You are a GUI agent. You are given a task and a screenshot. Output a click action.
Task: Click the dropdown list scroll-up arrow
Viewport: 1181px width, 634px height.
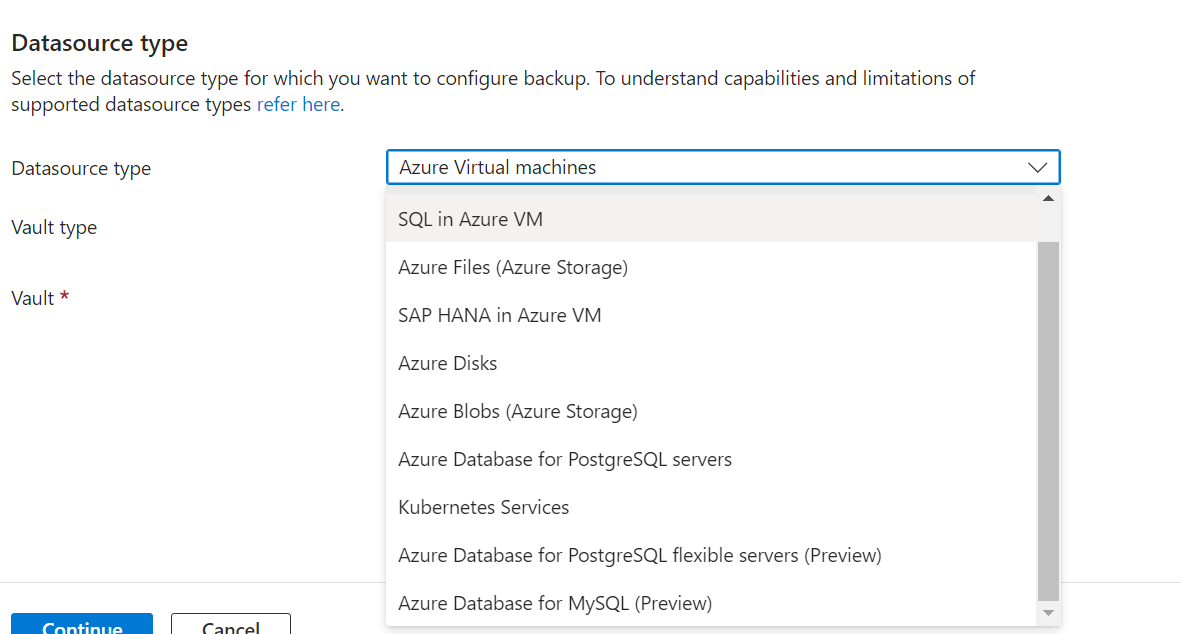[1048, 198]
